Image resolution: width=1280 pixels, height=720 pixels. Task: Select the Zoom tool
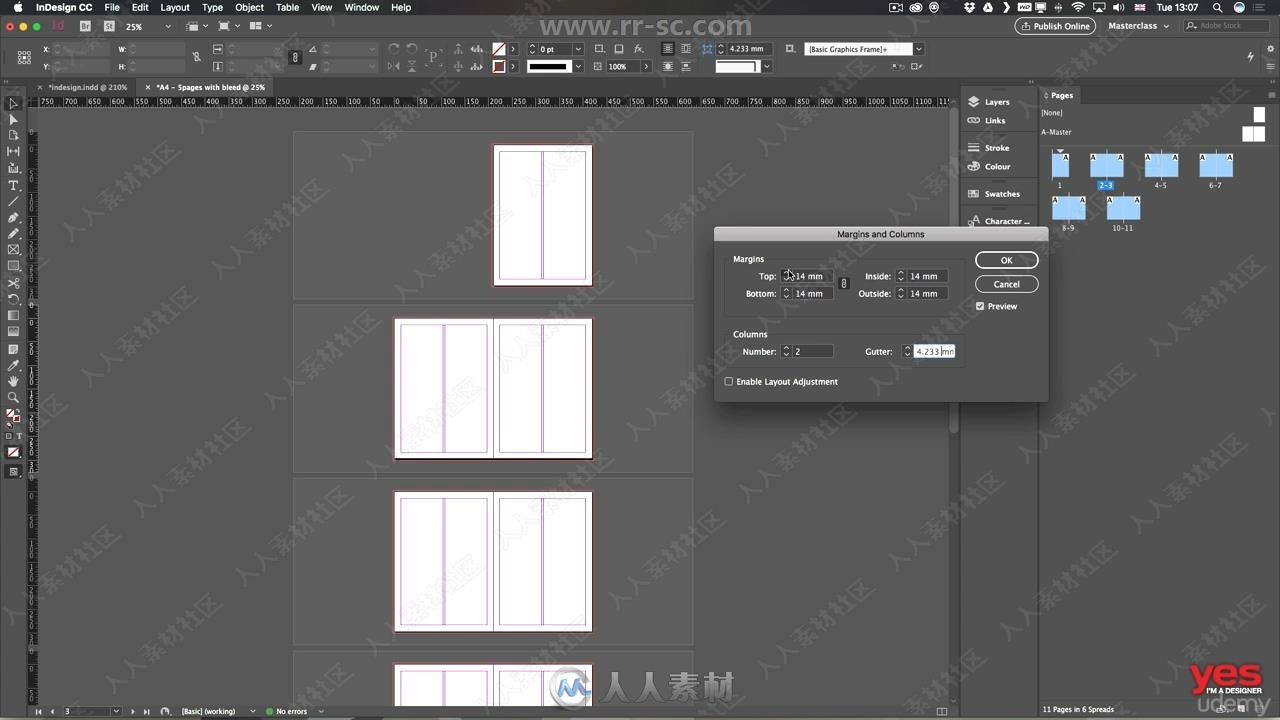pyautogui.click(x=13, y=397)
